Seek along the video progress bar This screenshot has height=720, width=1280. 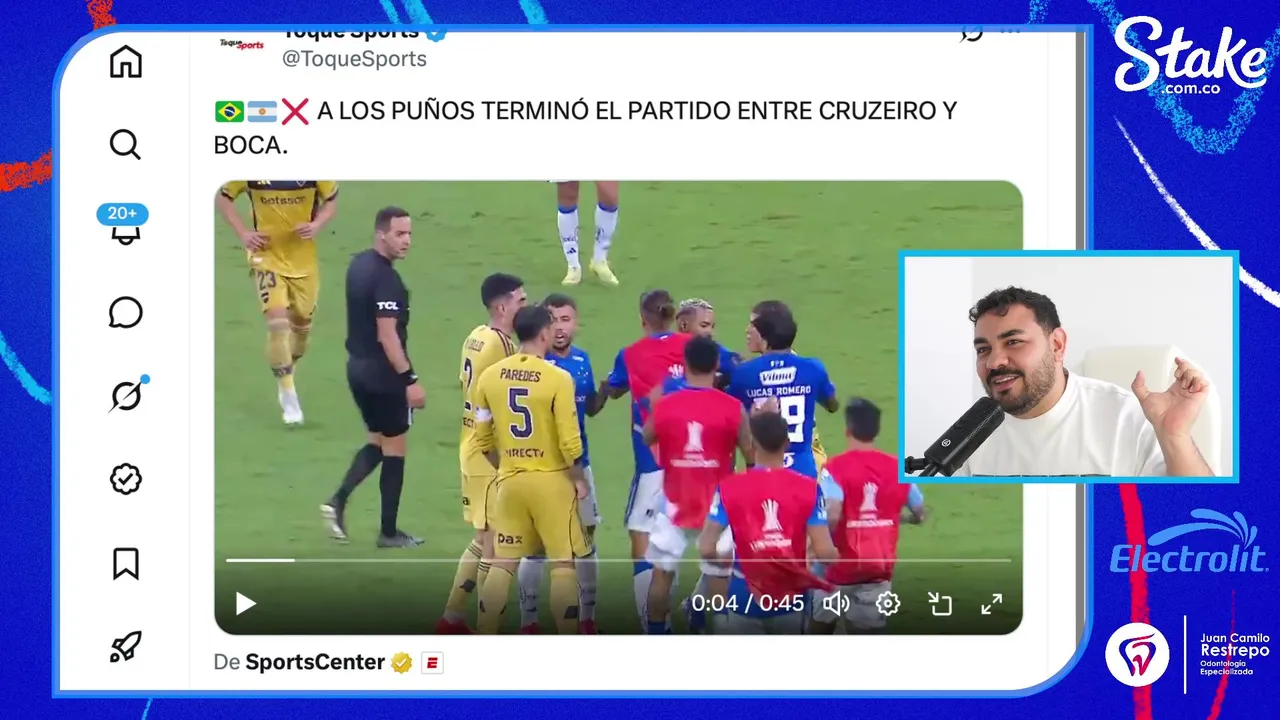pyautogui.click(x=618, y=560)
